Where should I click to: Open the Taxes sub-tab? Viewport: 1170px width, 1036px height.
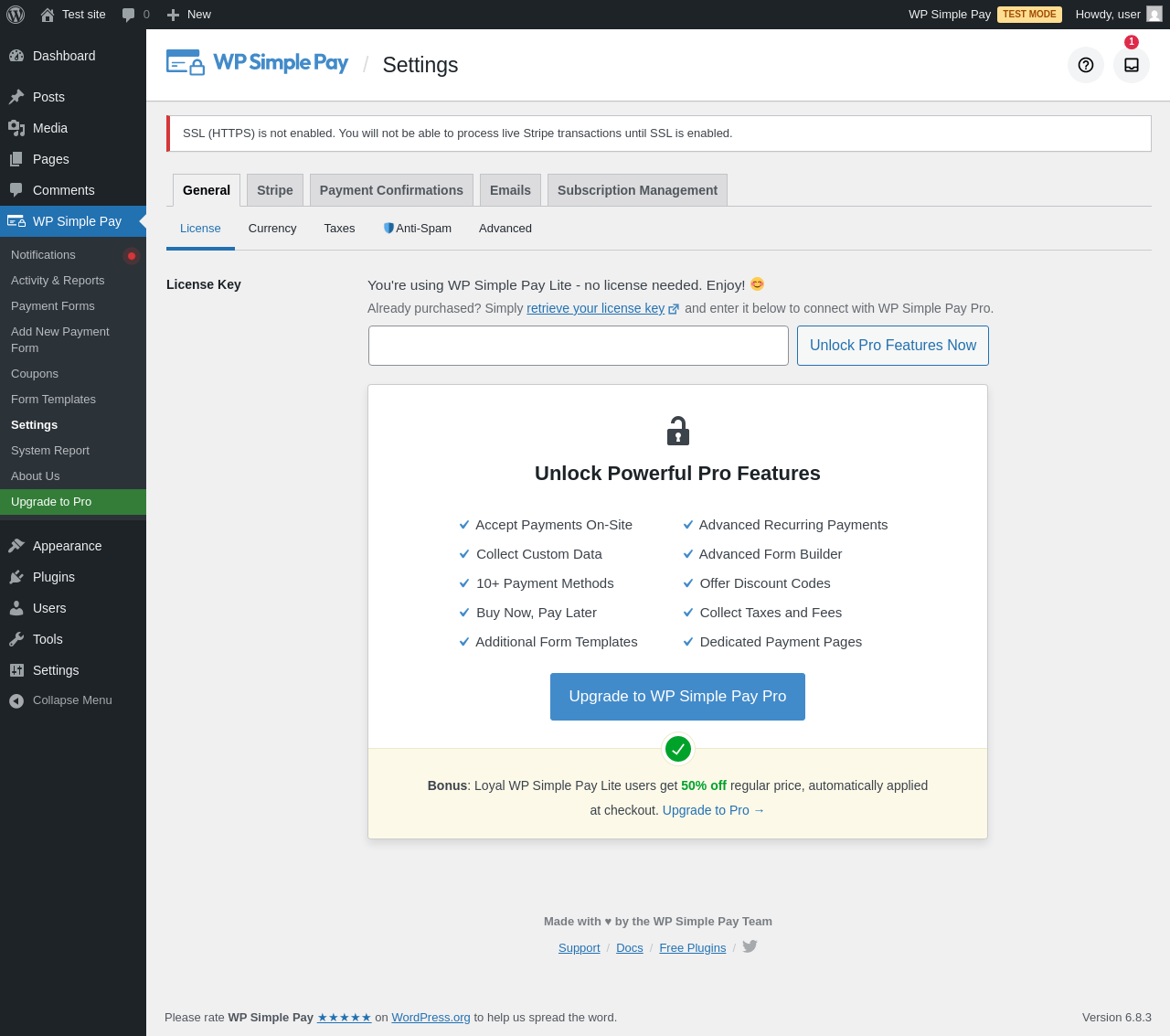[339, 229]
